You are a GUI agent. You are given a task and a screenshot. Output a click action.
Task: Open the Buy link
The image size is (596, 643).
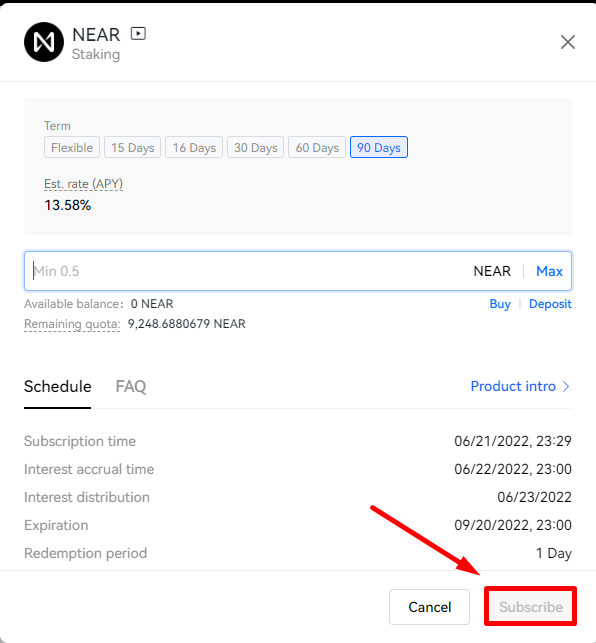(500, 304)
